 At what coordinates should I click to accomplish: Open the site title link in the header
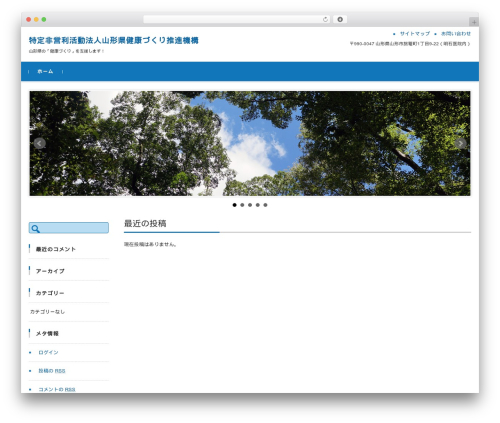[x=114, y=40]
